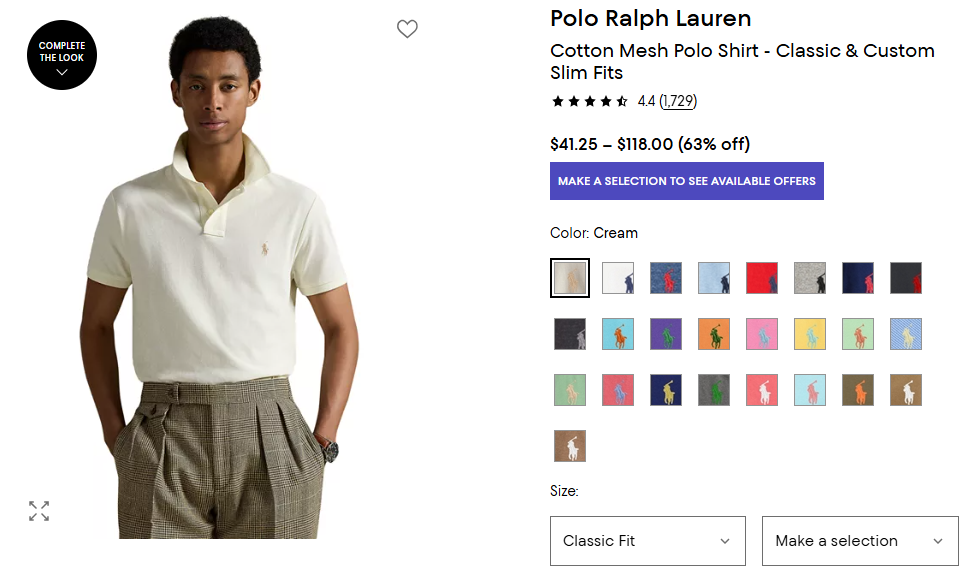Pick the heather gray swatch with black pony

point(810,278)
